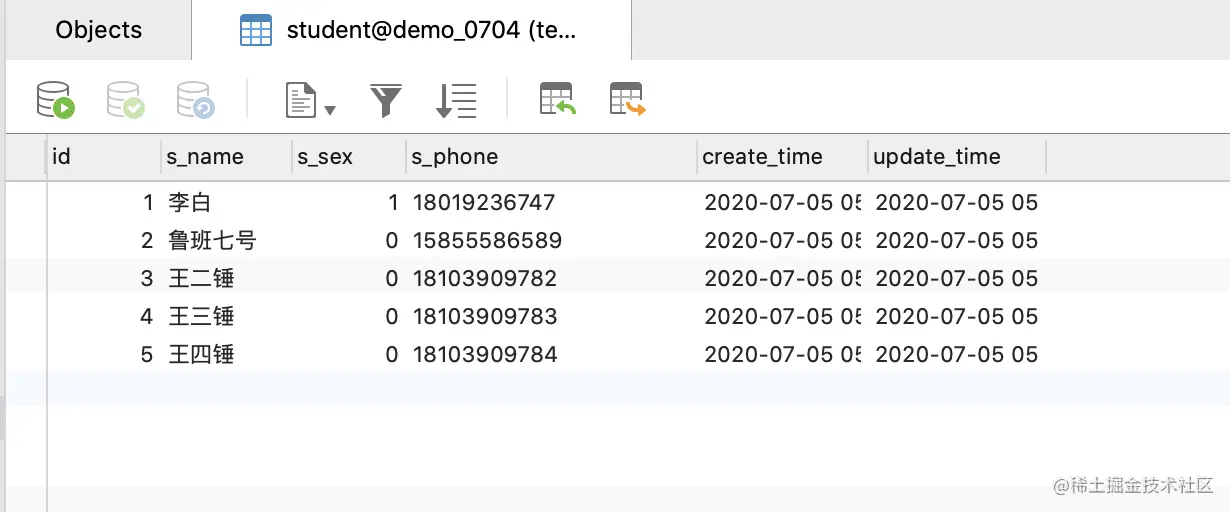
Task: Click the s_sex column header
Action: (349, 157)
